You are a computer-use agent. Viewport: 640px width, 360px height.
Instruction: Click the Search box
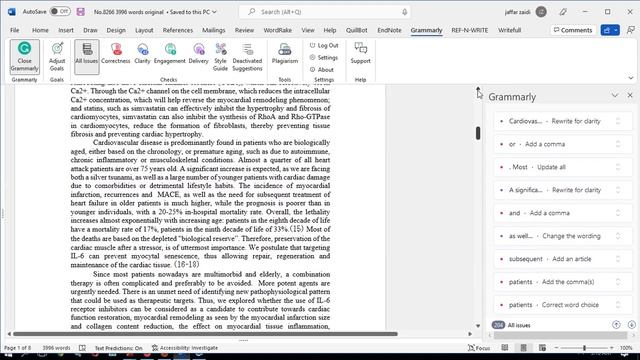pyautogui.click(x=324, y=12)
